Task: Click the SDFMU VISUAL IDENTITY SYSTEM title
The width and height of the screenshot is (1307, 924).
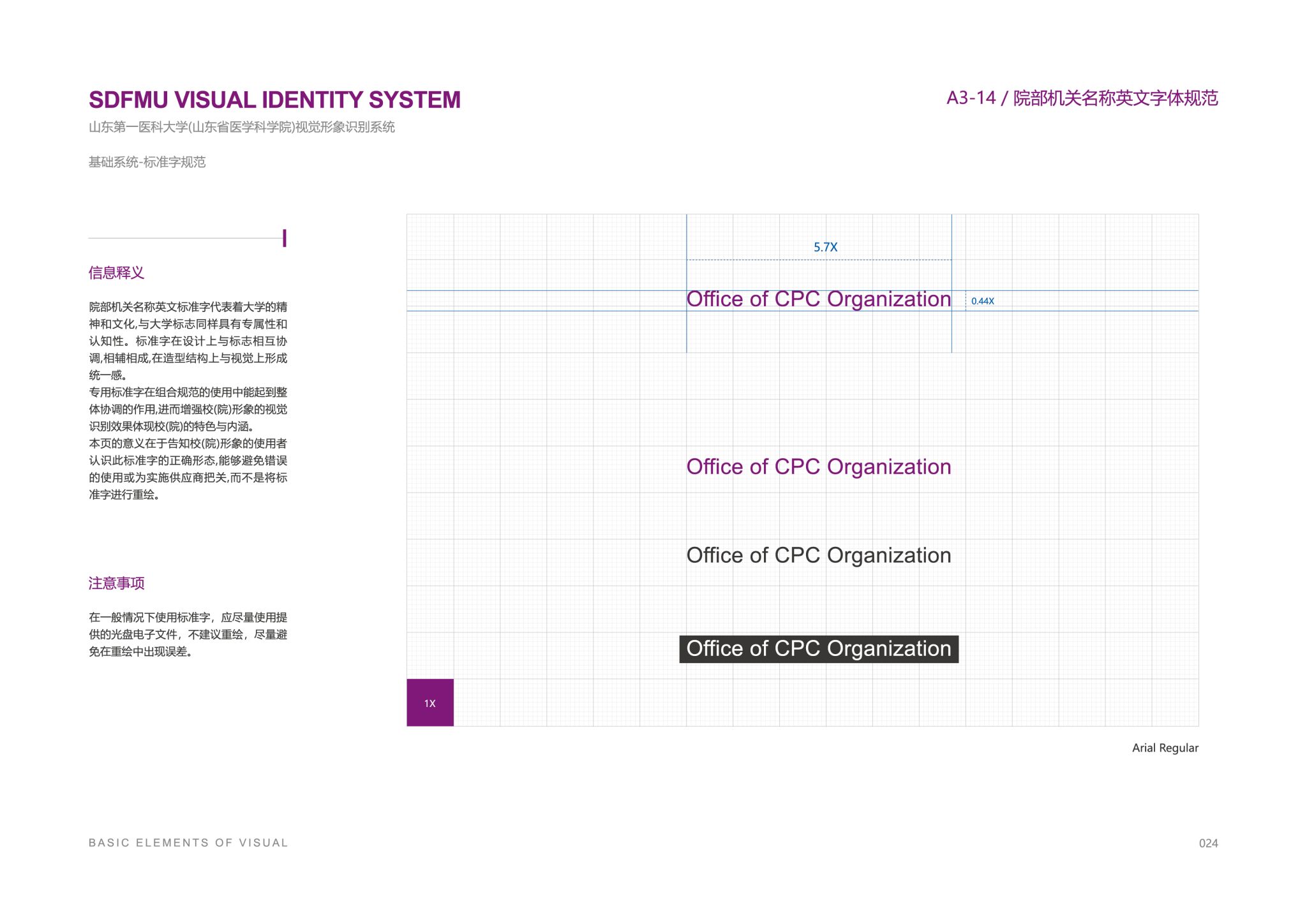Action: point(274,100)
